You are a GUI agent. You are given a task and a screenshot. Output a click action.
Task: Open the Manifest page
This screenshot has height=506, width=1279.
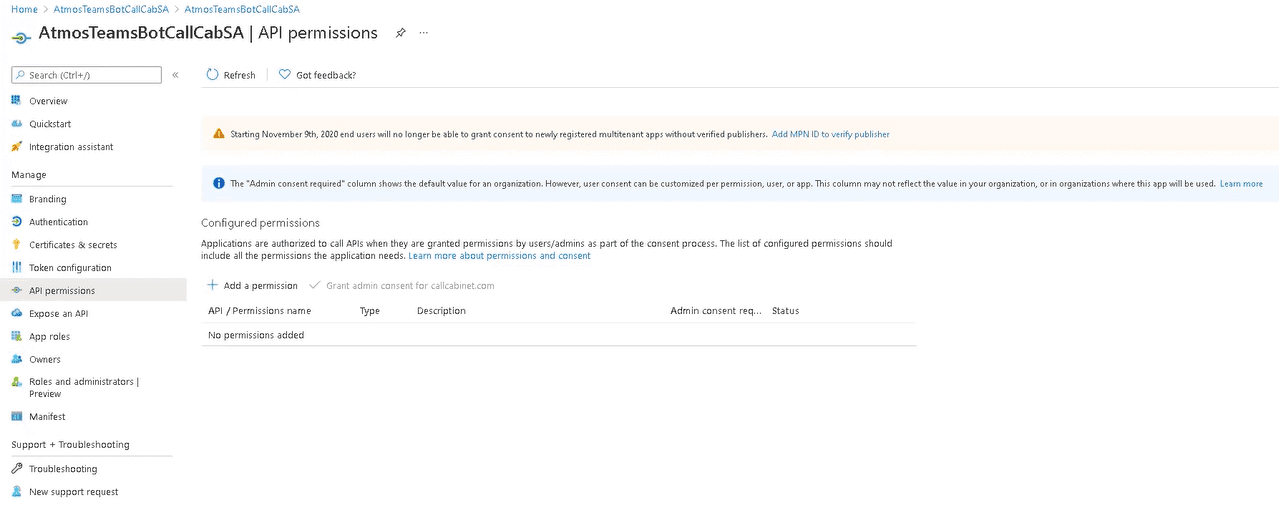[x=47, y=417]
